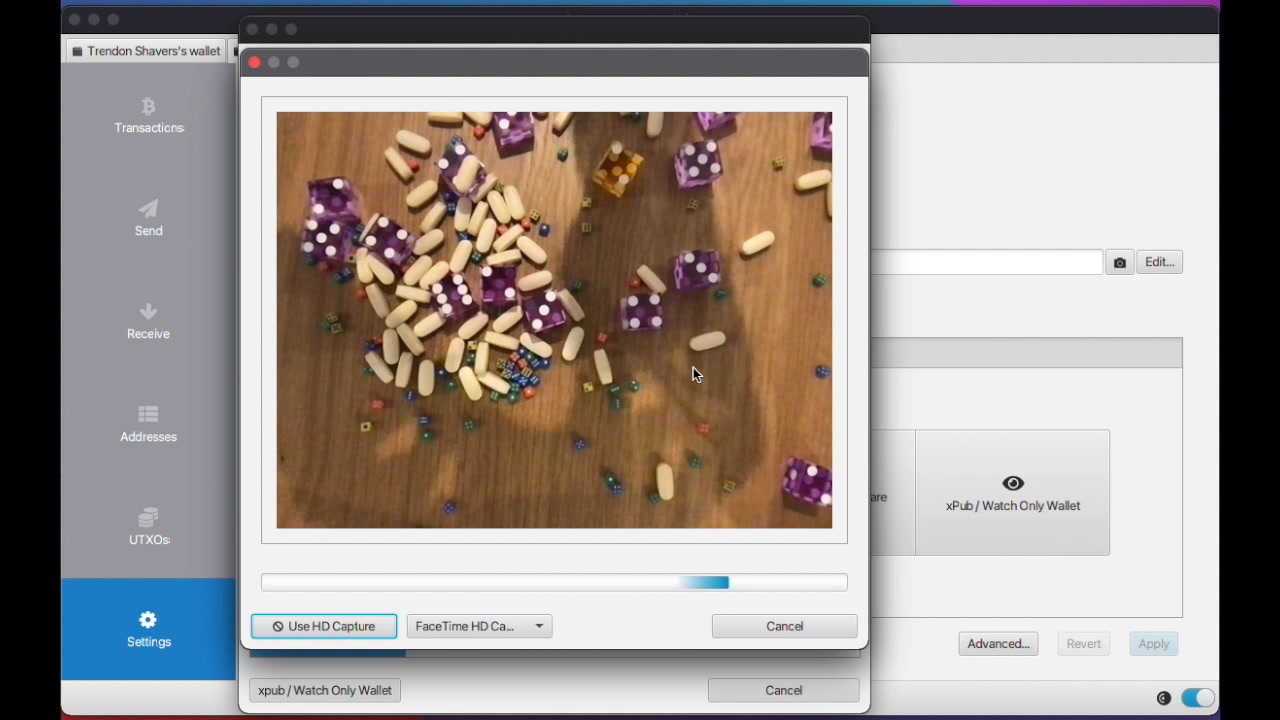
Task: Toggle the Use HD Capture option
Action: click(x=323, y=626)
